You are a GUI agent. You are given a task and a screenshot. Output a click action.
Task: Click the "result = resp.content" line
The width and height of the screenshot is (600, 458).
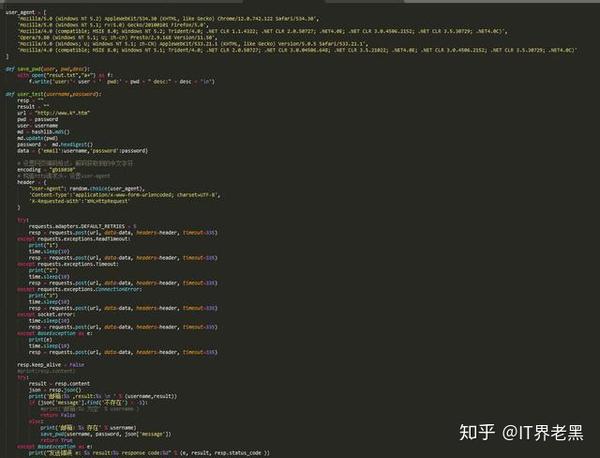click(59, 384)
